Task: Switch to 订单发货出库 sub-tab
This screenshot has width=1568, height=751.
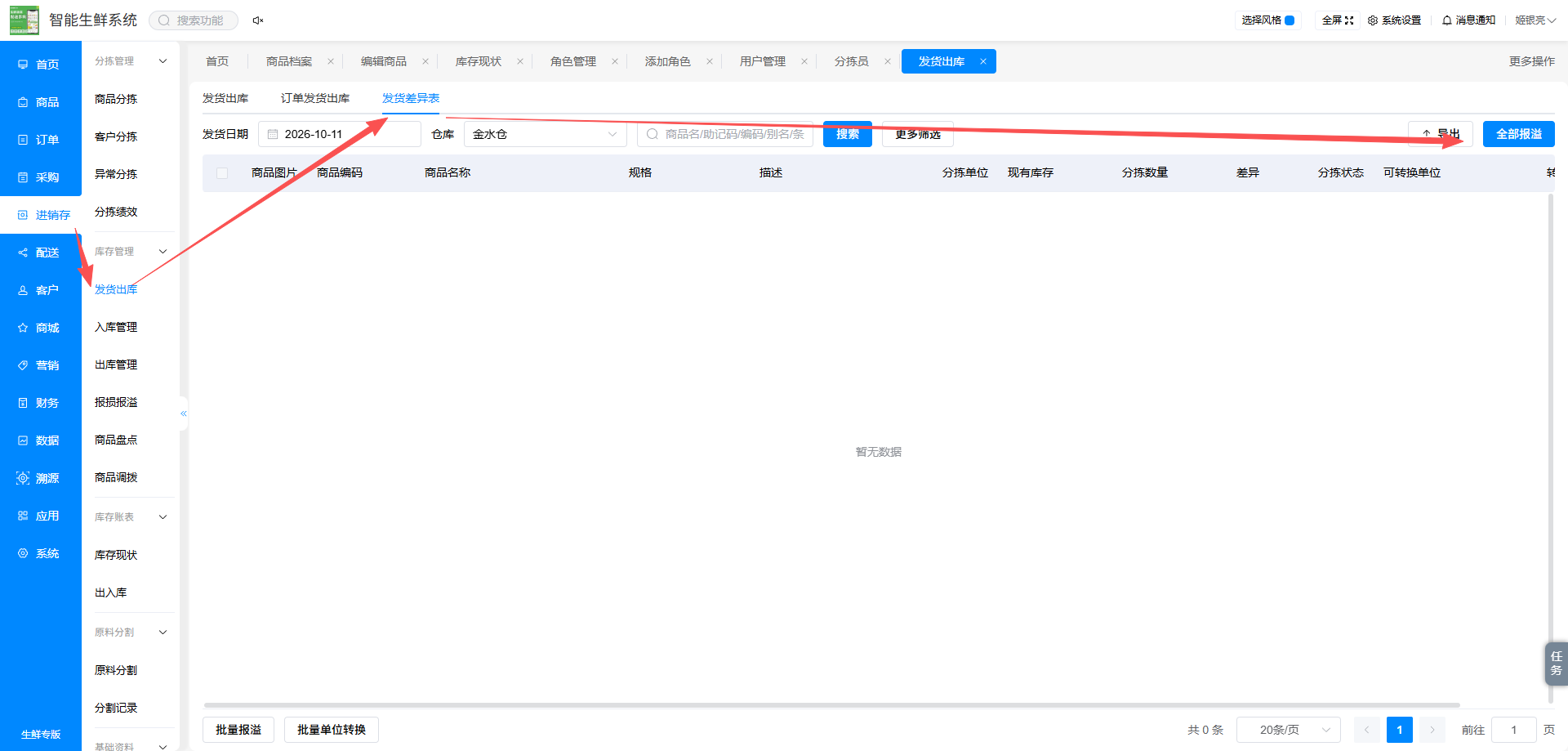Action: point(315,98)
